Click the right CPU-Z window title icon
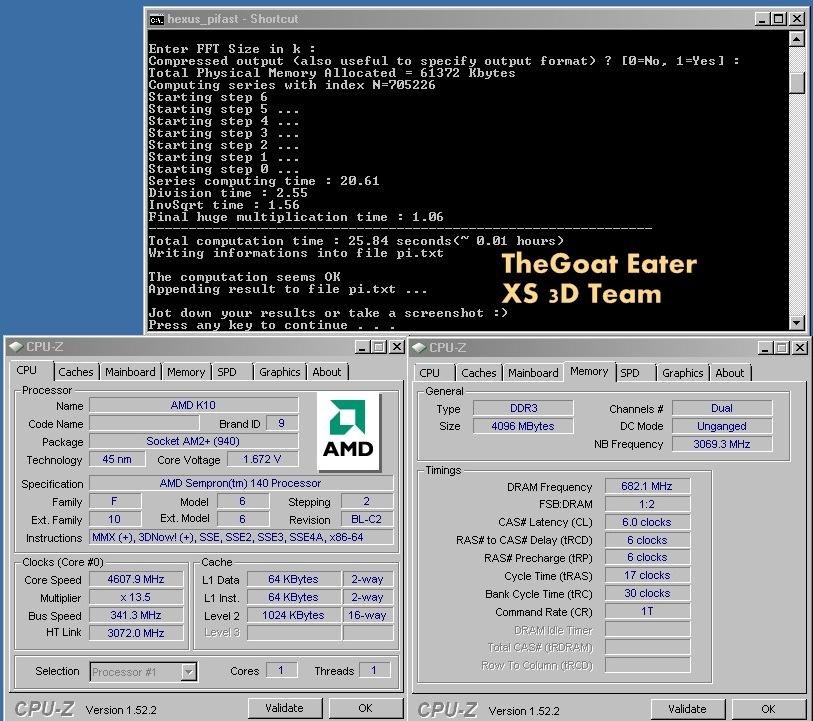 click(x=419, y=348)
